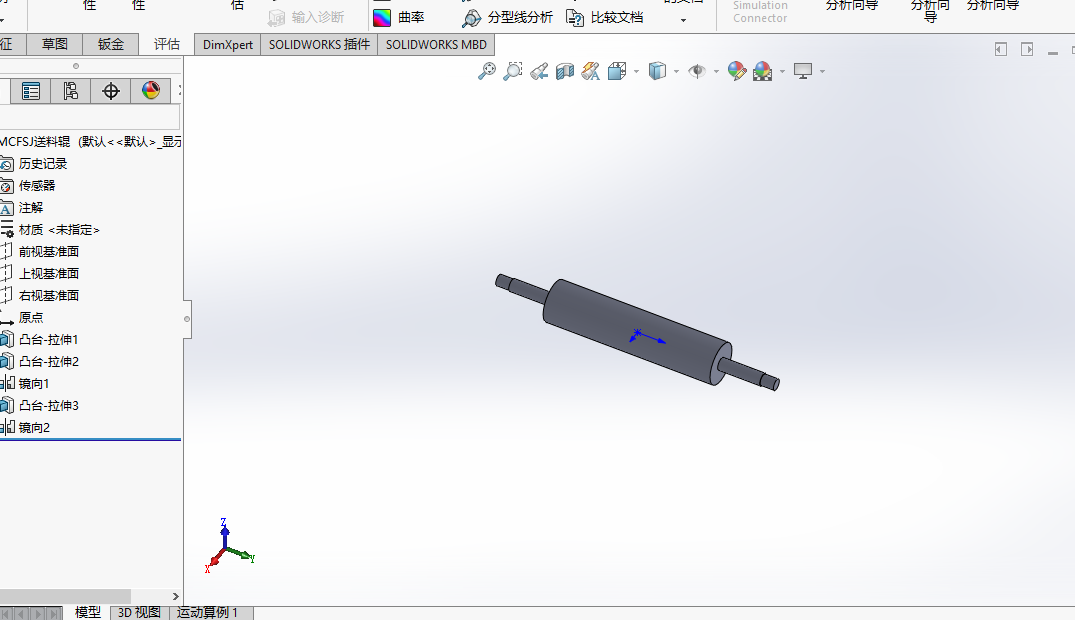Open the Hide/Show Items dropdown arrow
The width and height of the screenshot is (1075, 620).
click(x=716, y=71)
